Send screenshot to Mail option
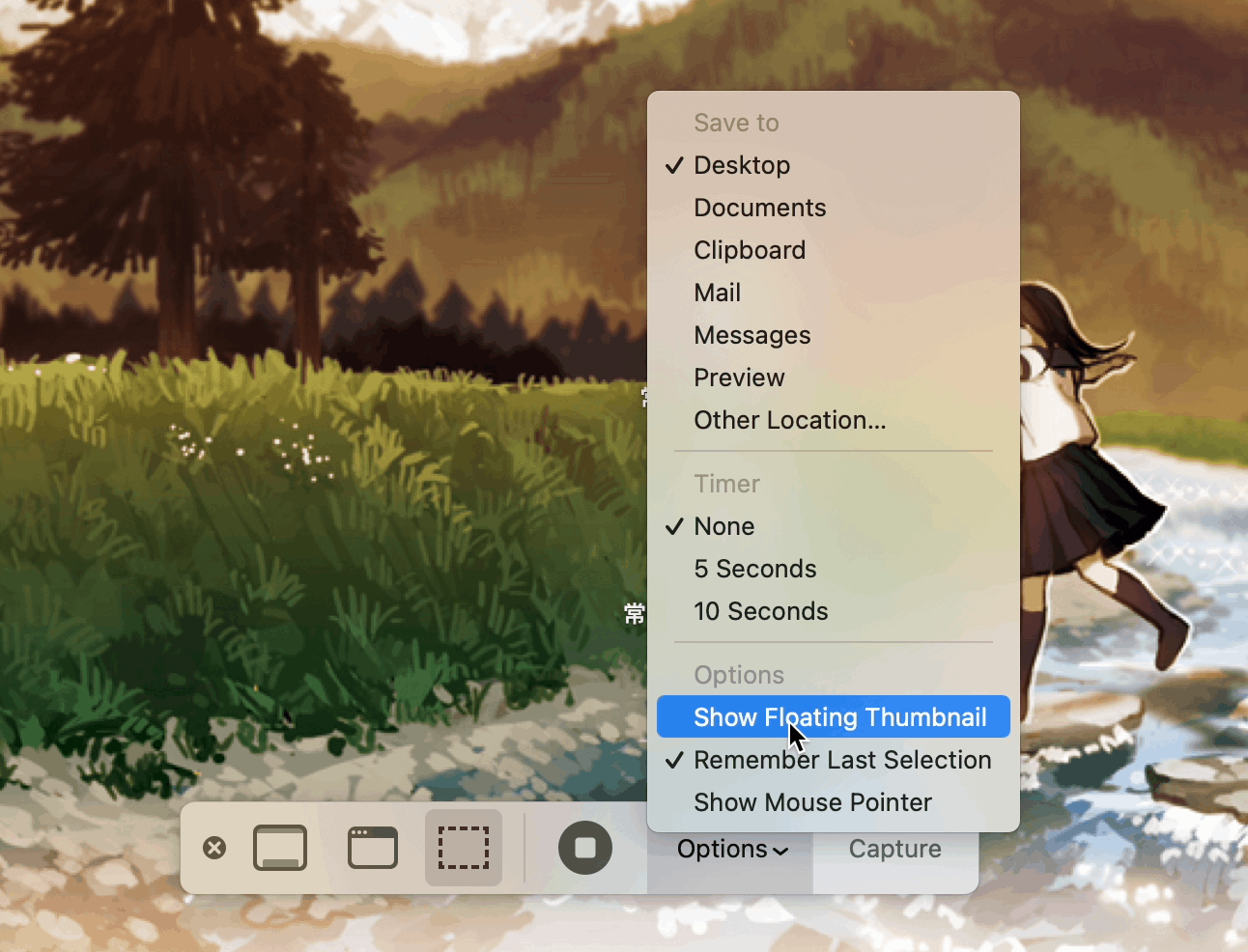 [x=834, y=293]
